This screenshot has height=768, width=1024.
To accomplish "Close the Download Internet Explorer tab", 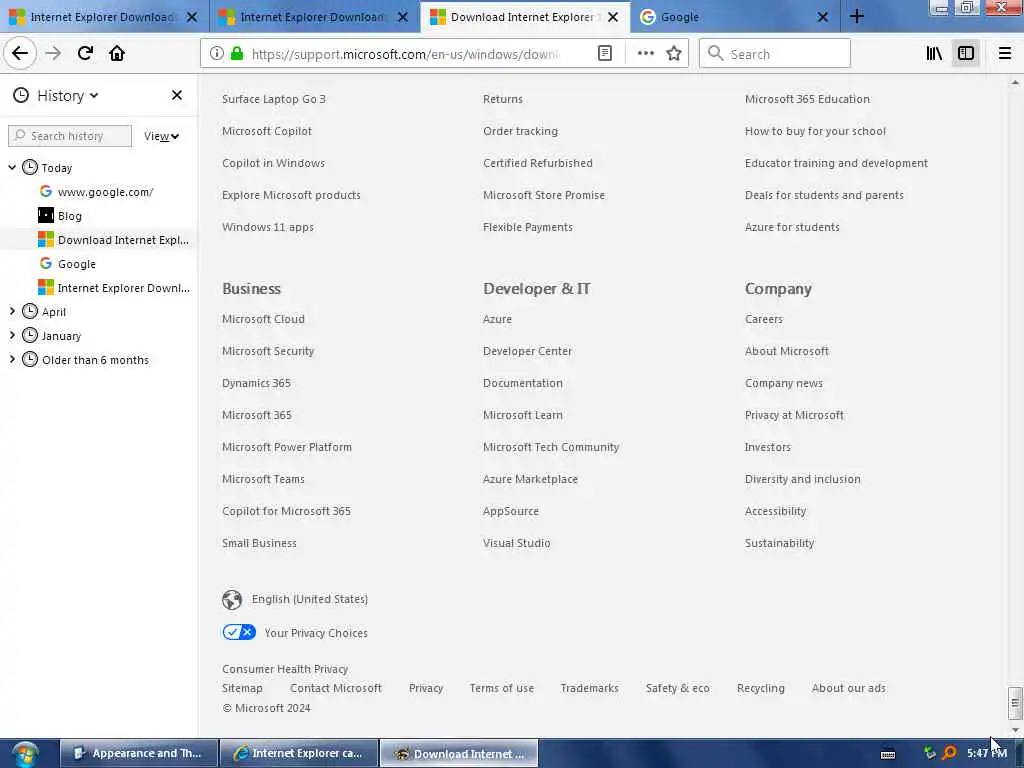I will click(613, 17).
